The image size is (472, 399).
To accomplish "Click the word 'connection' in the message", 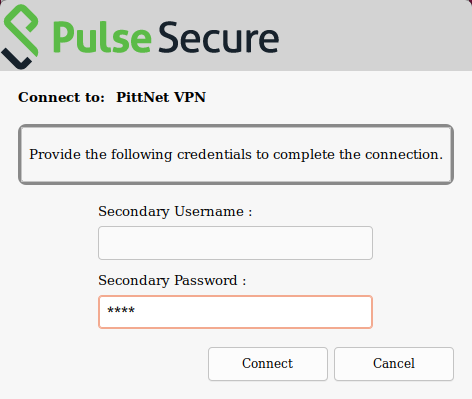I will point(404,155).
